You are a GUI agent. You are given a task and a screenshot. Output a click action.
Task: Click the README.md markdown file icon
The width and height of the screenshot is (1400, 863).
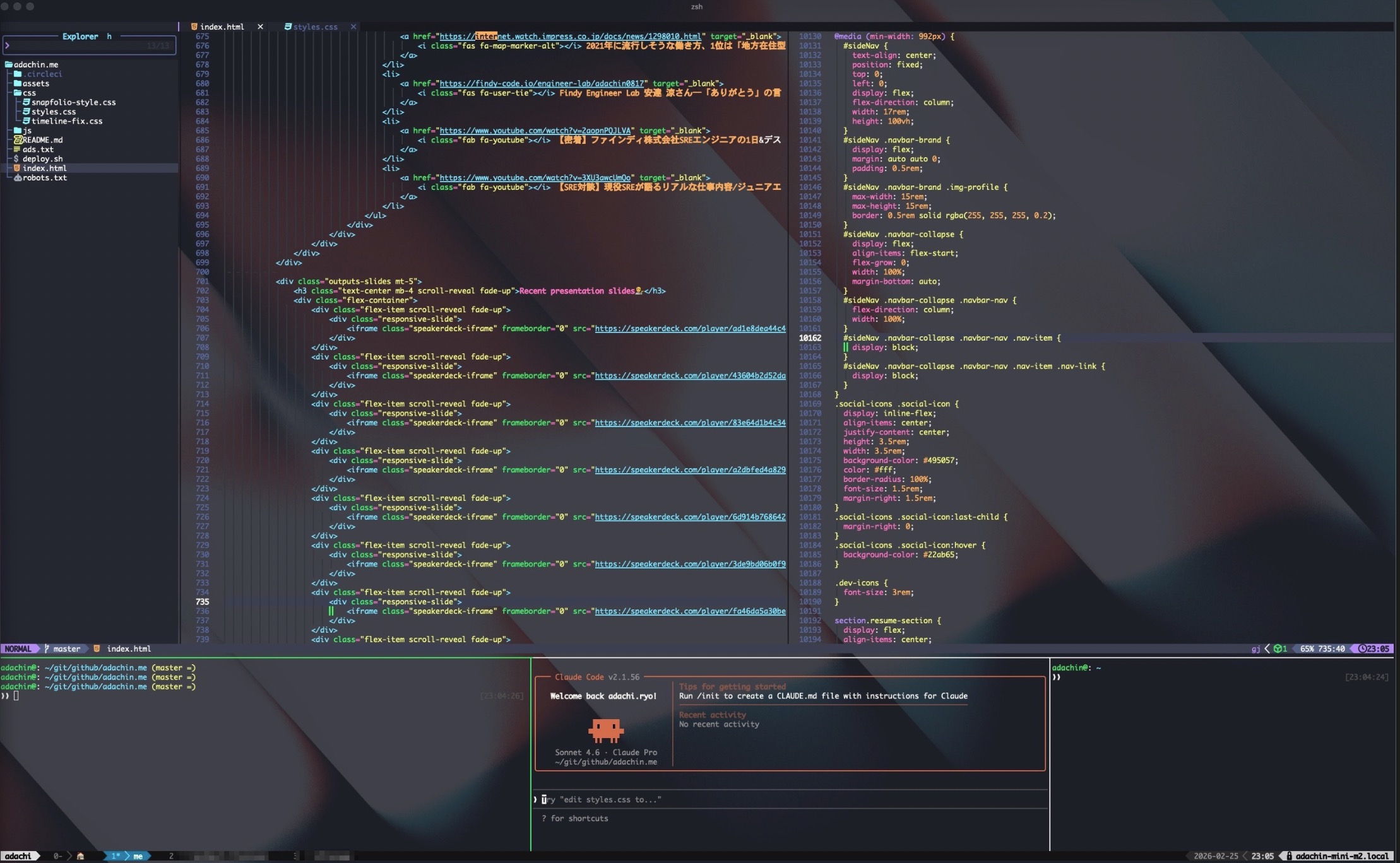tap(18, 140)
